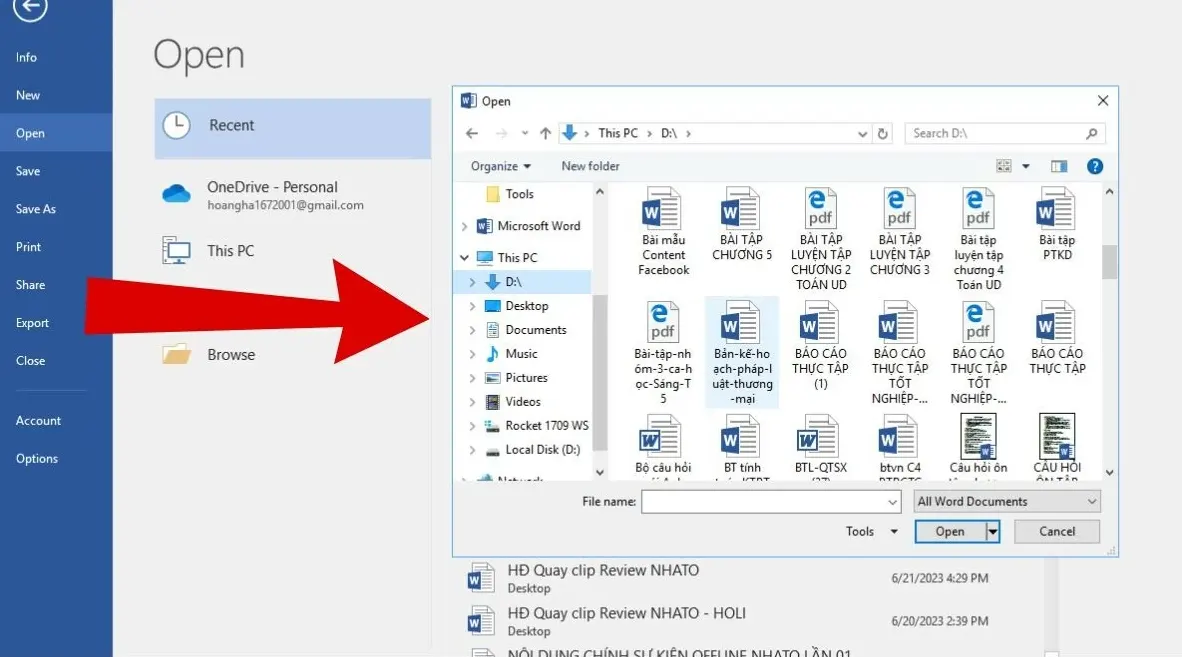The image size is (1182, 657).
Task: Select Save in the backstage menu
Action: coord(28,171)
